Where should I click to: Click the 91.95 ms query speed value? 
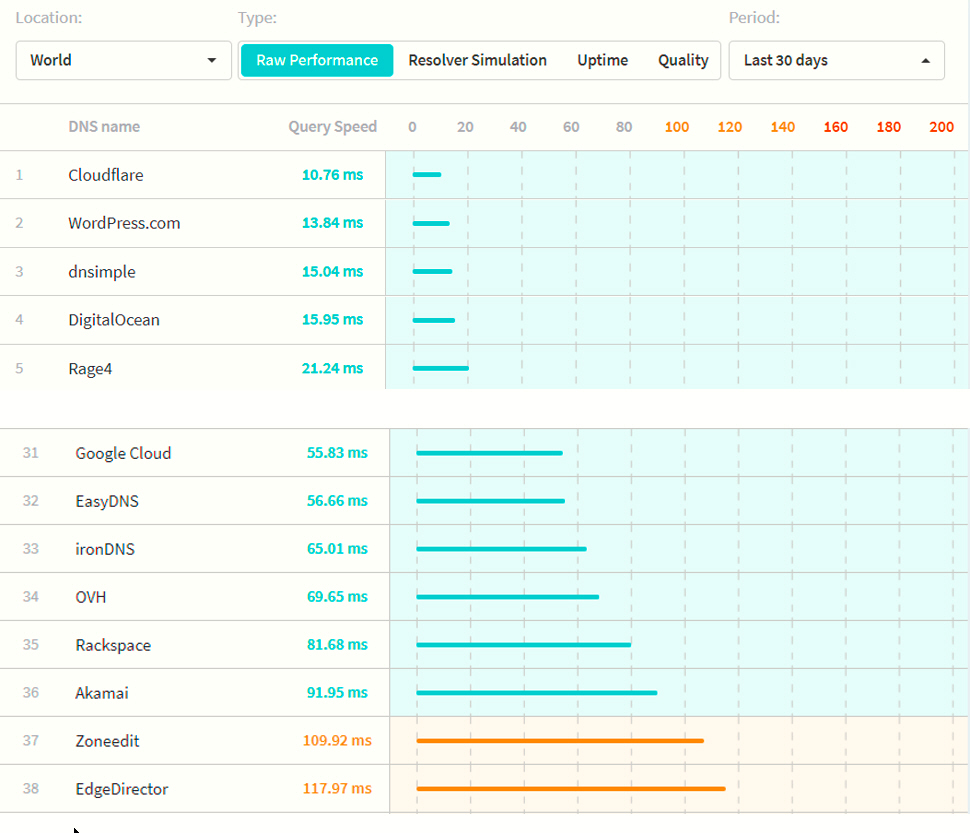[337, 693]
